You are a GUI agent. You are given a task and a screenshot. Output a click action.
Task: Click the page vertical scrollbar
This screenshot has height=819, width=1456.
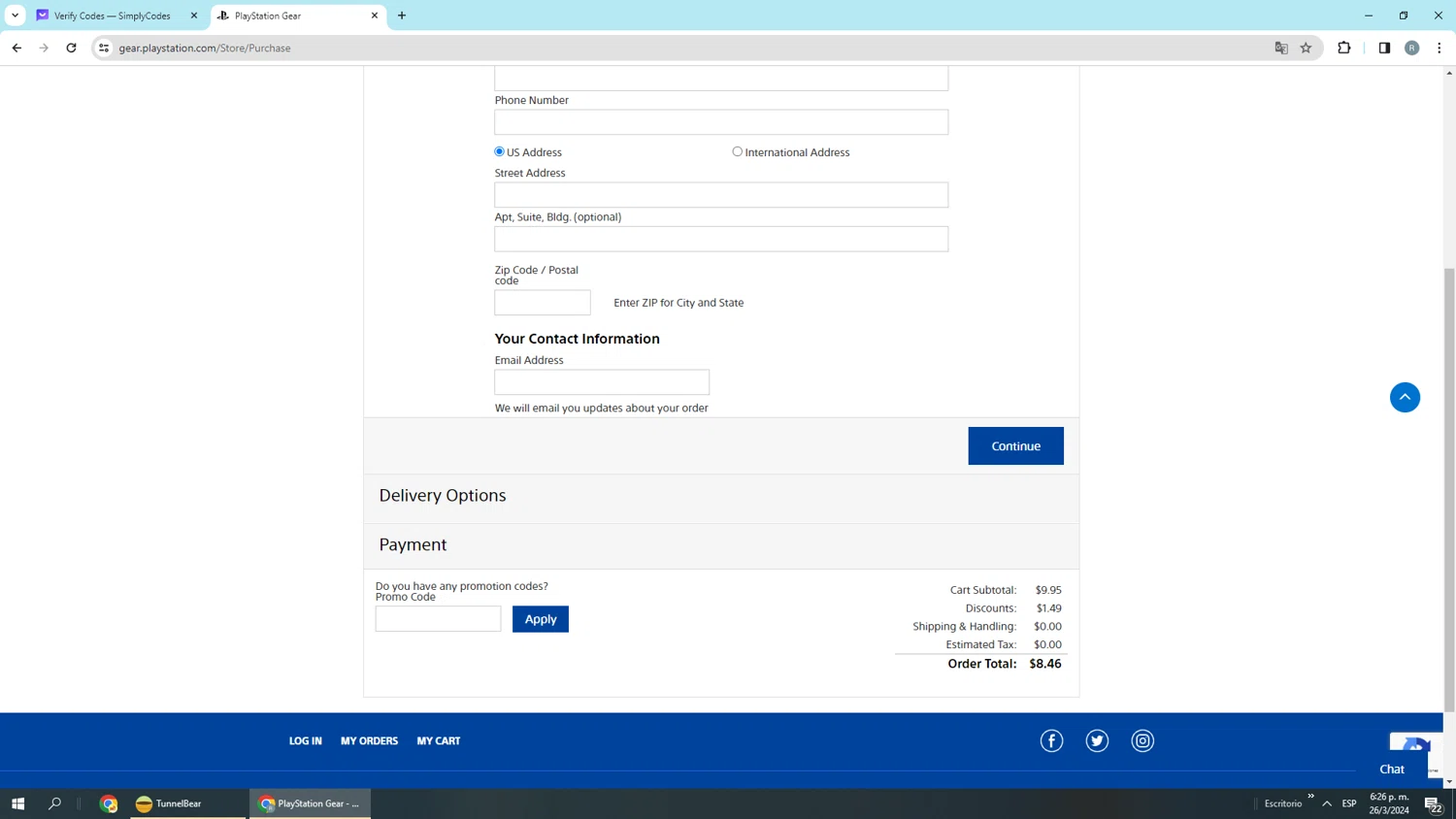coord(1449,485)
